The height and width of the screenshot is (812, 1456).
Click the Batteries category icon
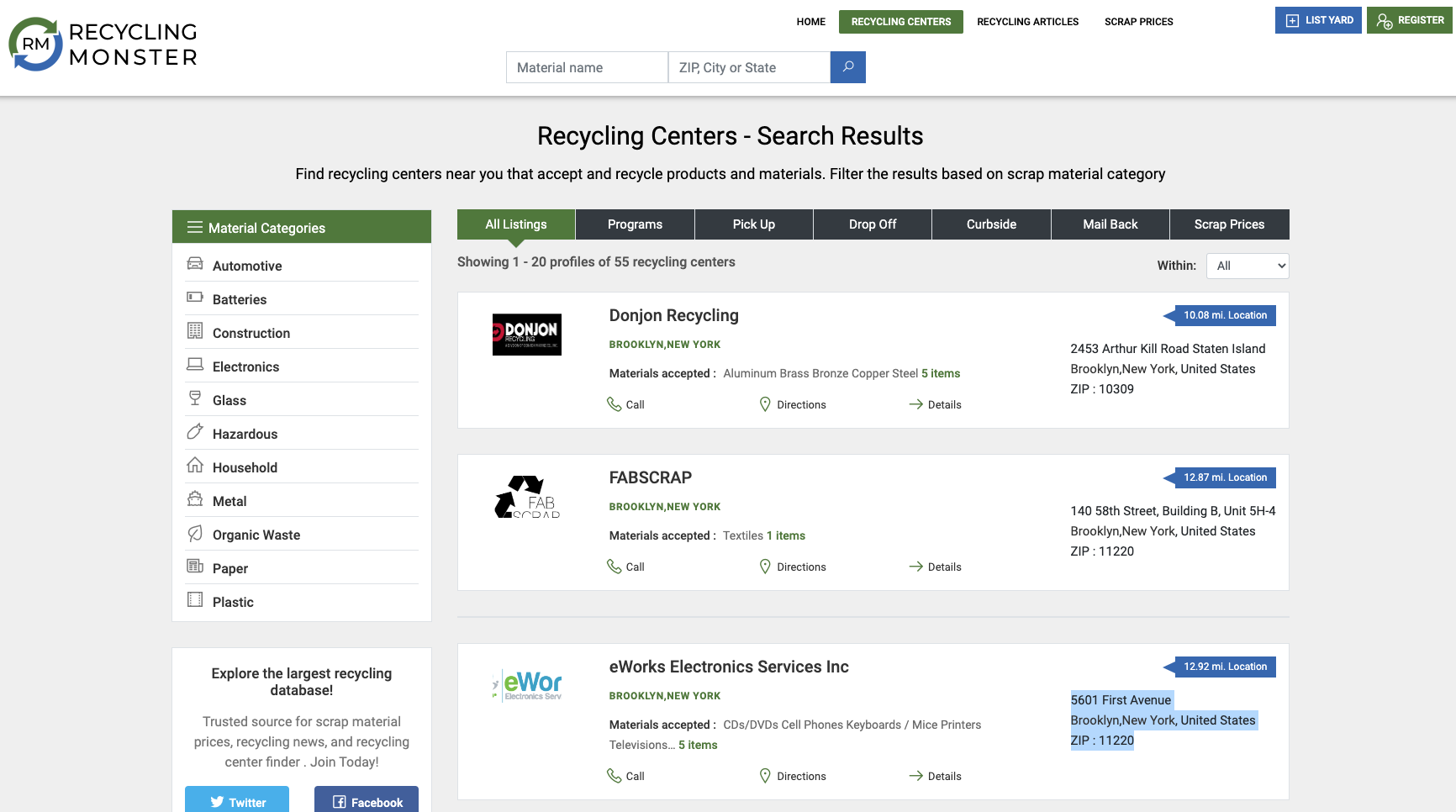tap(195, 298)
